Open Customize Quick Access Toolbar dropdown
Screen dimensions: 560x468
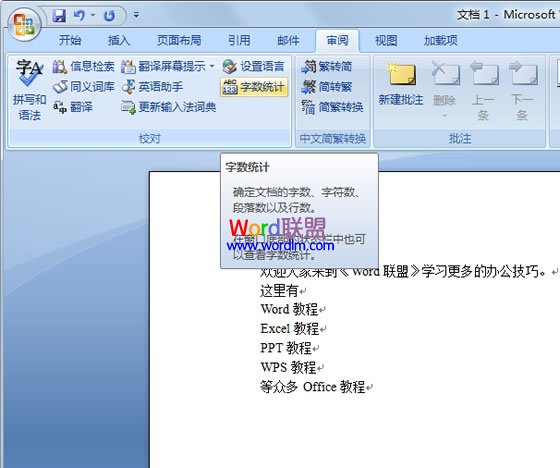point(136,15)
